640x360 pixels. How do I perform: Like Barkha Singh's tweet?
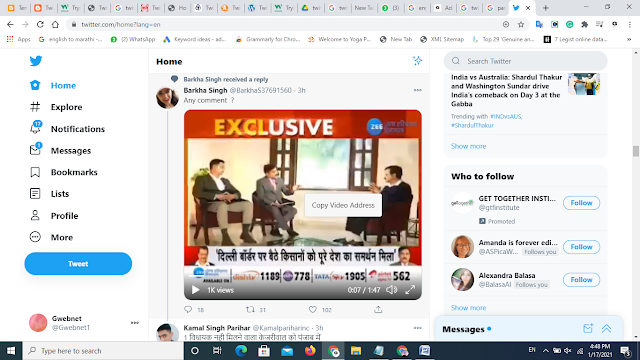313,310
